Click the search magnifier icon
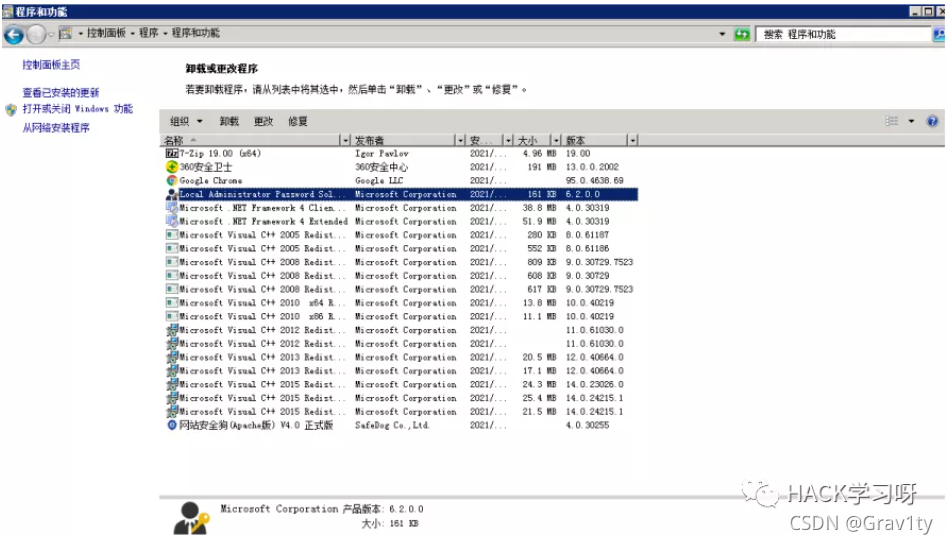Image resolution: width=948 pixels, height=544 pixels. click(x=939, y=34)
